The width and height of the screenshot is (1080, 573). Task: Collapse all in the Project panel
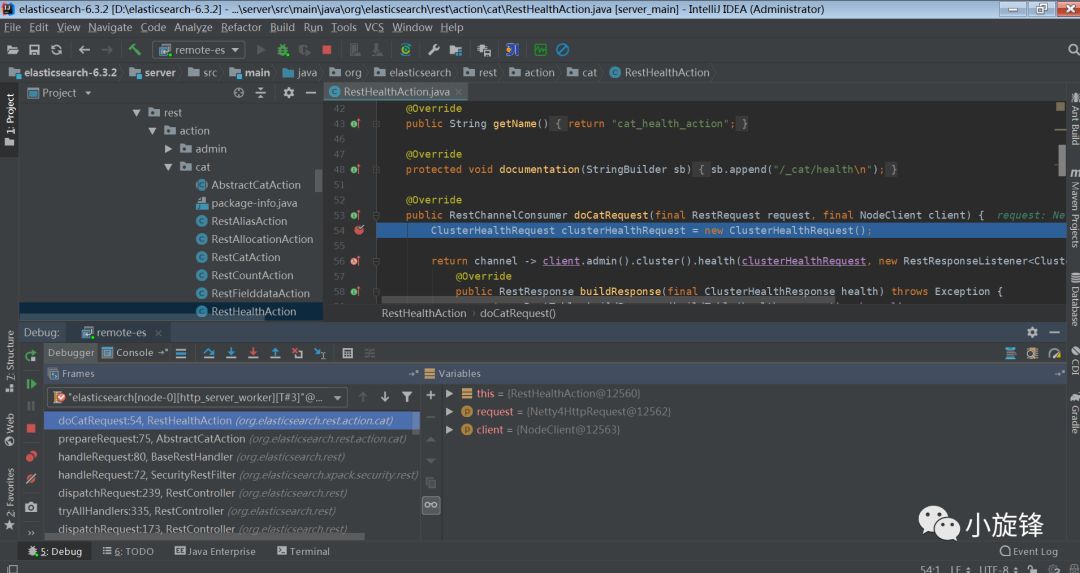[260, 92]
